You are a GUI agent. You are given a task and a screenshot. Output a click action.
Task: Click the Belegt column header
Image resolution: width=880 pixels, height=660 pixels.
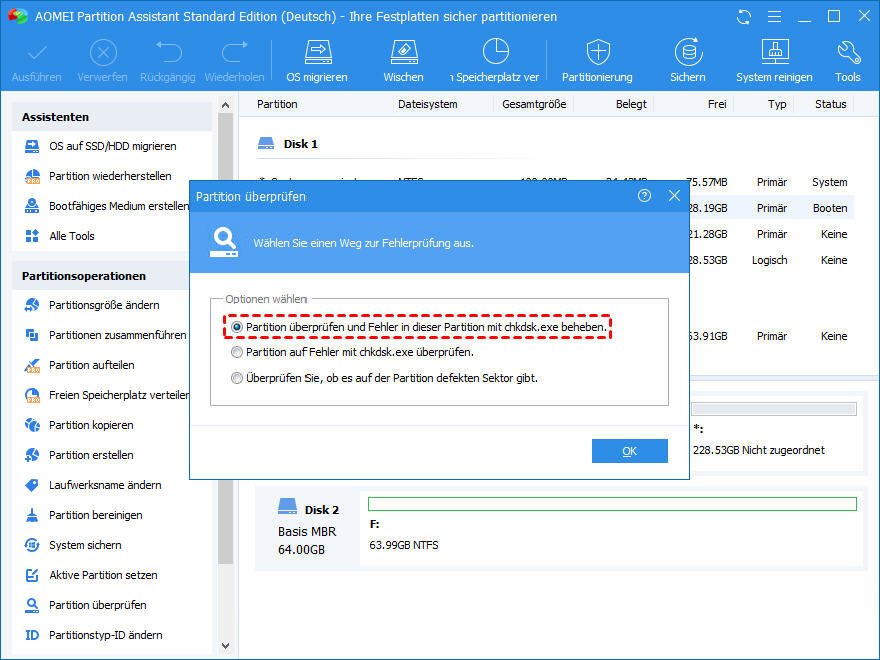click(x=631, y=104)
